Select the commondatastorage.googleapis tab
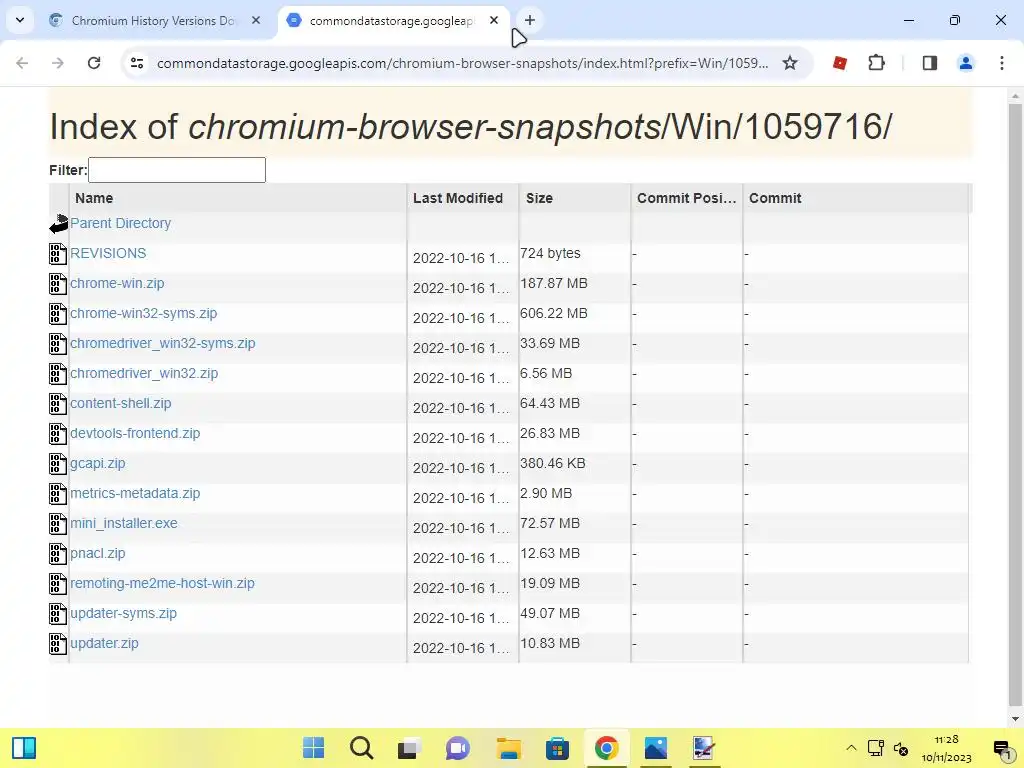This screenshot has height=768, width=1024. (392, 21)
